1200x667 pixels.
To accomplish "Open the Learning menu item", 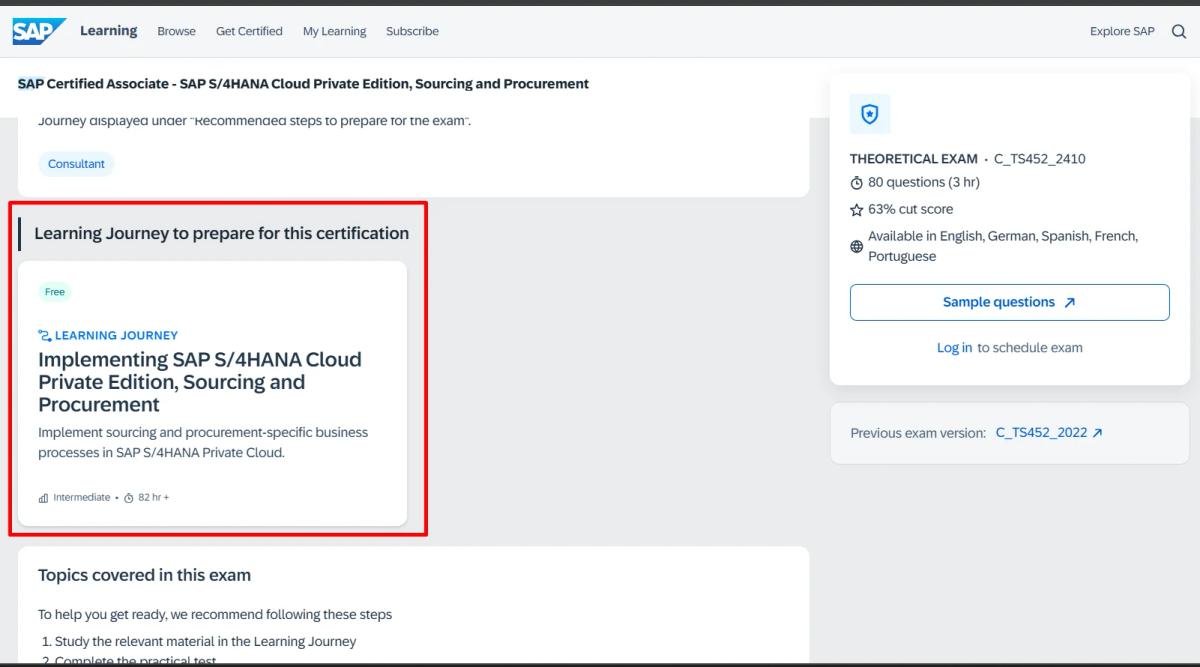I will click(108, 31).
